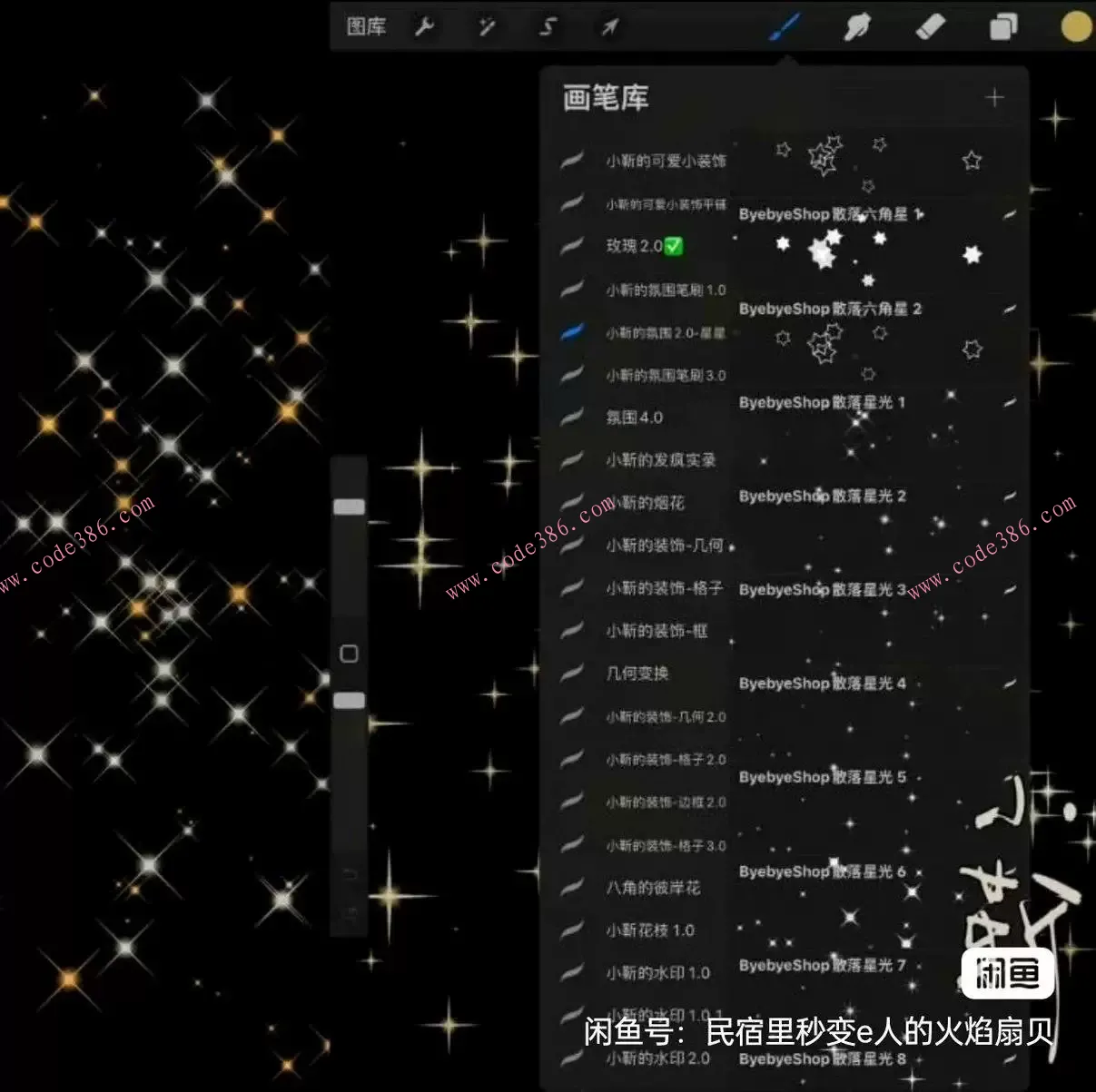The height and width of the screenshot is (1092, 1096).
Task: Select the 小新的可爱小装饰 brush set icon
Action: tap(571, 161)
